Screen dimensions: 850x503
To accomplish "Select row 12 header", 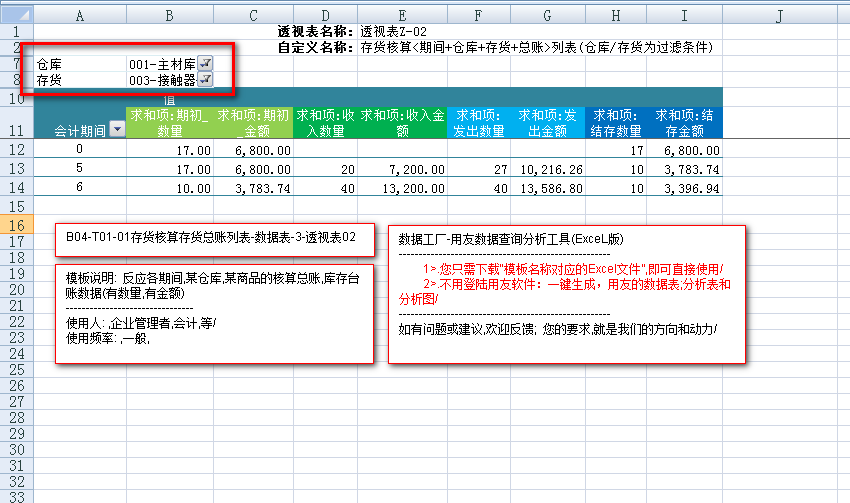I will [x=16, y=149].
